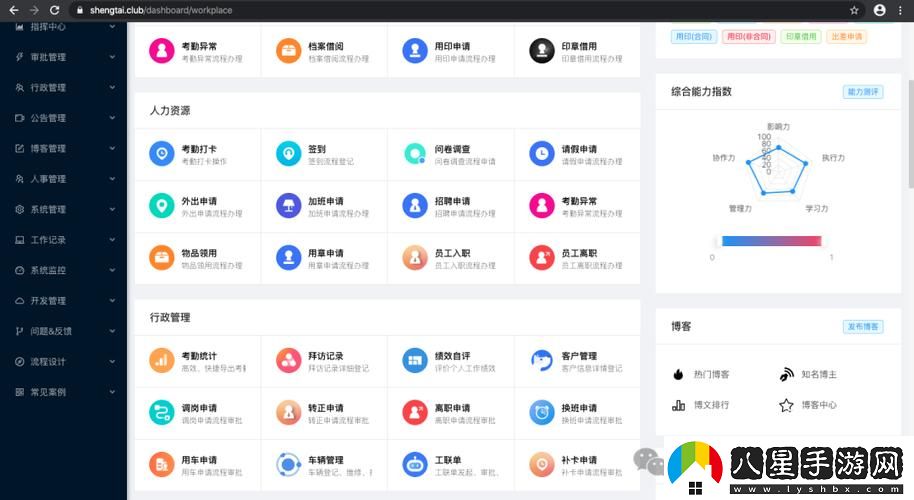
Task: Expand the 系统监控 chevron
Action: point(112,270)
